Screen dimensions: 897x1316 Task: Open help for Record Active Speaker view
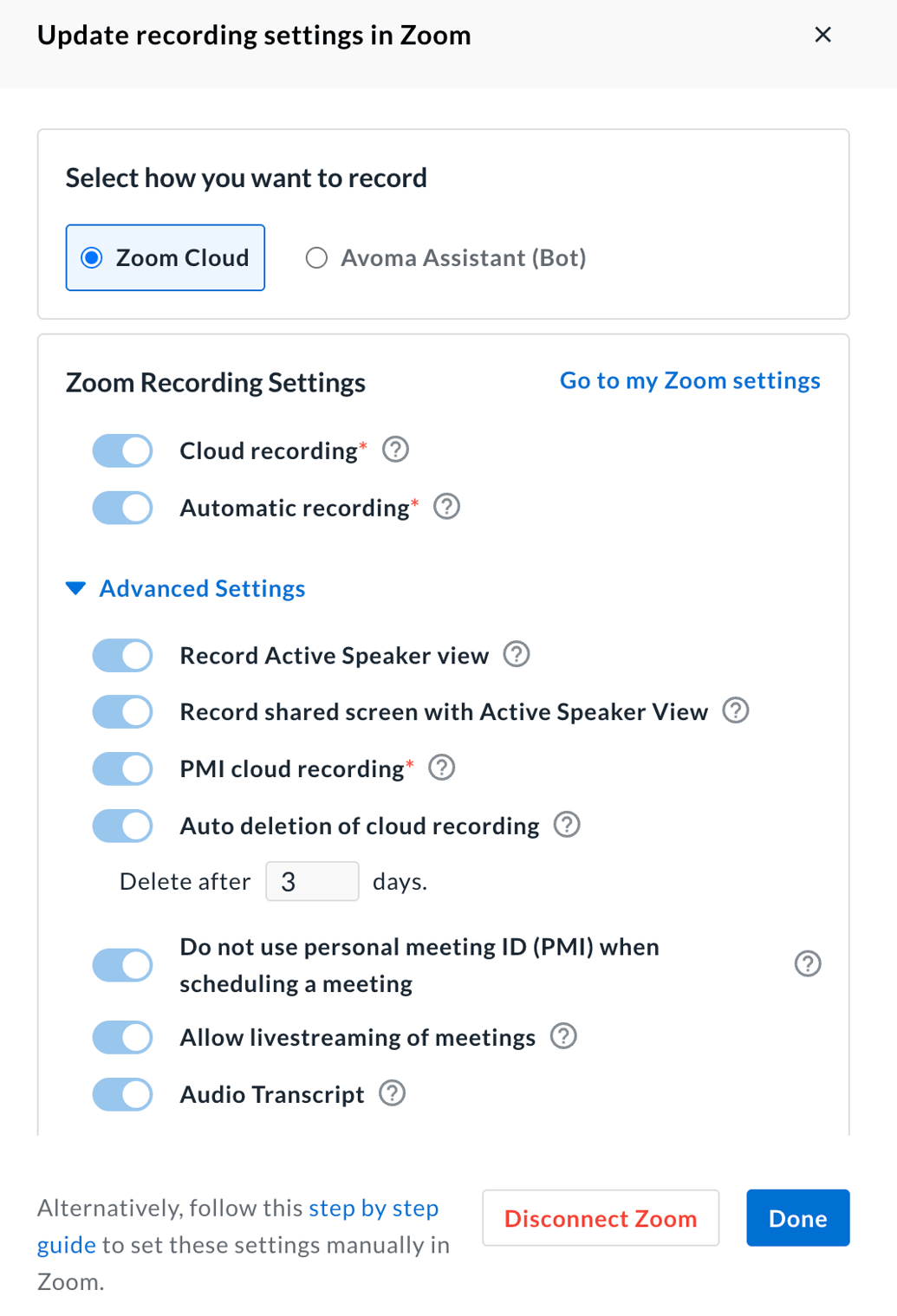[x=517, y=654]
